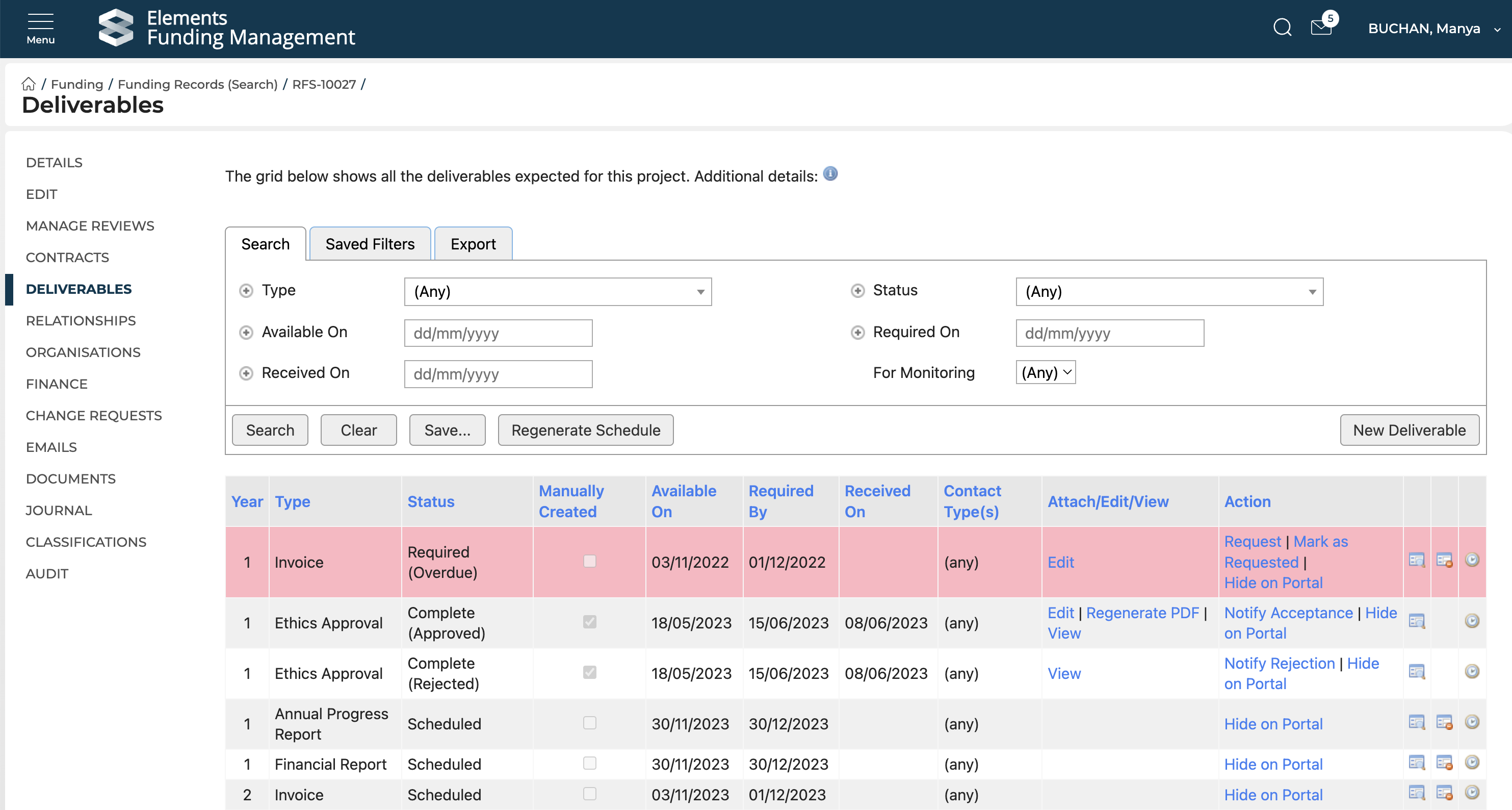Open the Type dropdown filter
This screenshot has height=810, width=1512.
tap(558, 292)
